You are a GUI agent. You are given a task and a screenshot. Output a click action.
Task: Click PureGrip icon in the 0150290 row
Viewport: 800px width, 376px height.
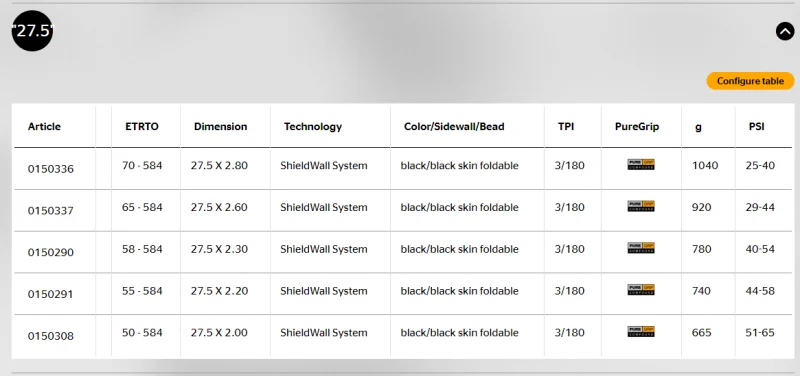(641, 248)
